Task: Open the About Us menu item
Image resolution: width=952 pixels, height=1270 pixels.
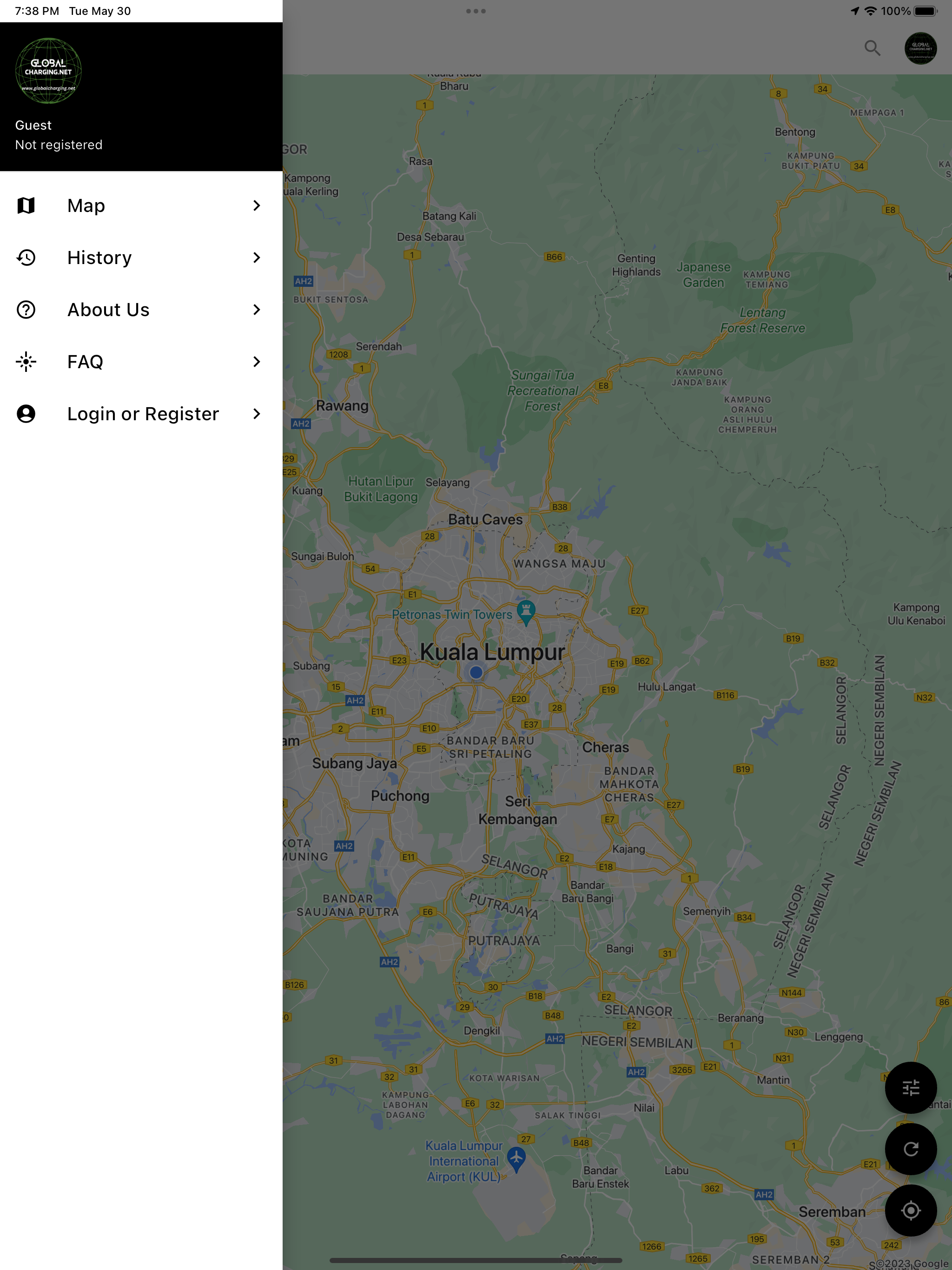Action: coord(141,310)
